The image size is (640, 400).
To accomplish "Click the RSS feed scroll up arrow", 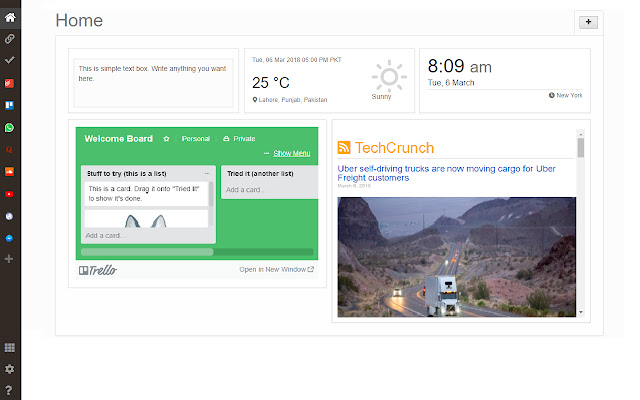I will [580, 134].
